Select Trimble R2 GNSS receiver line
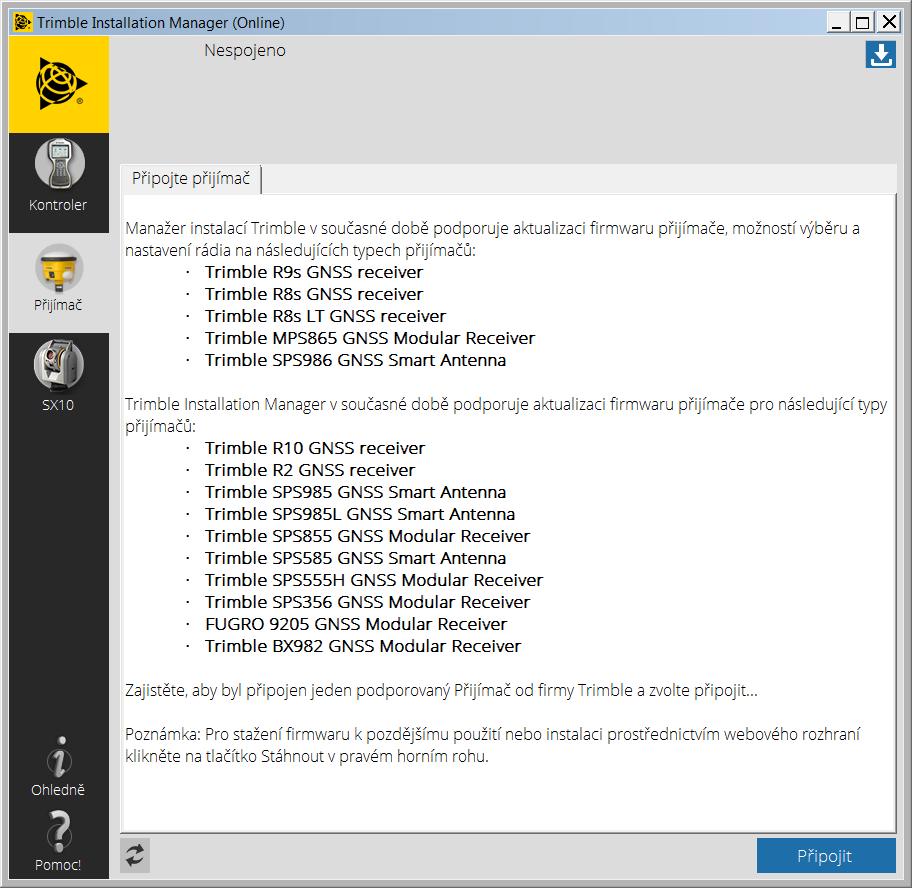 [310, 470]
